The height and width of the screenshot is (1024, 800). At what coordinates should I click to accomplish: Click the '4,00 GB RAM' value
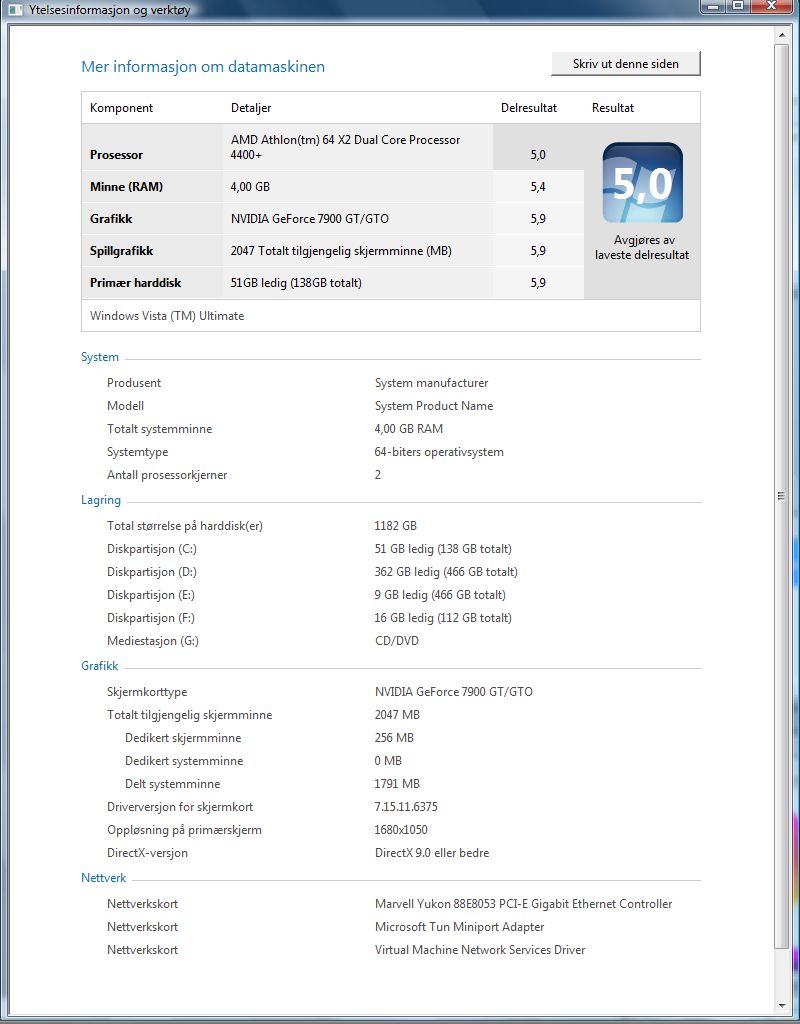[x=409, y=428]
